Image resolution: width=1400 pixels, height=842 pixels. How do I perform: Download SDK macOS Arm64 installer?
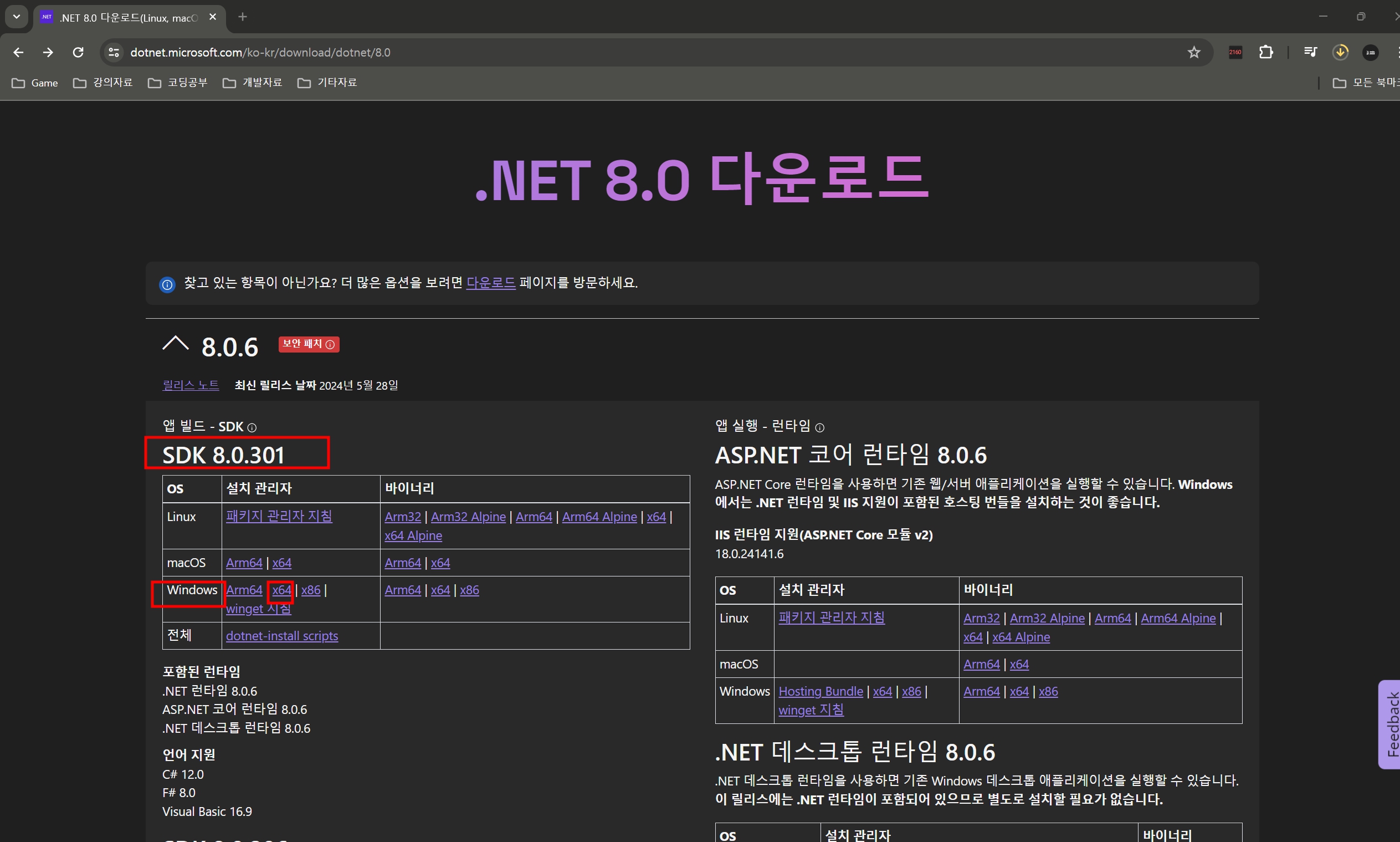click(x=244, y=563)
